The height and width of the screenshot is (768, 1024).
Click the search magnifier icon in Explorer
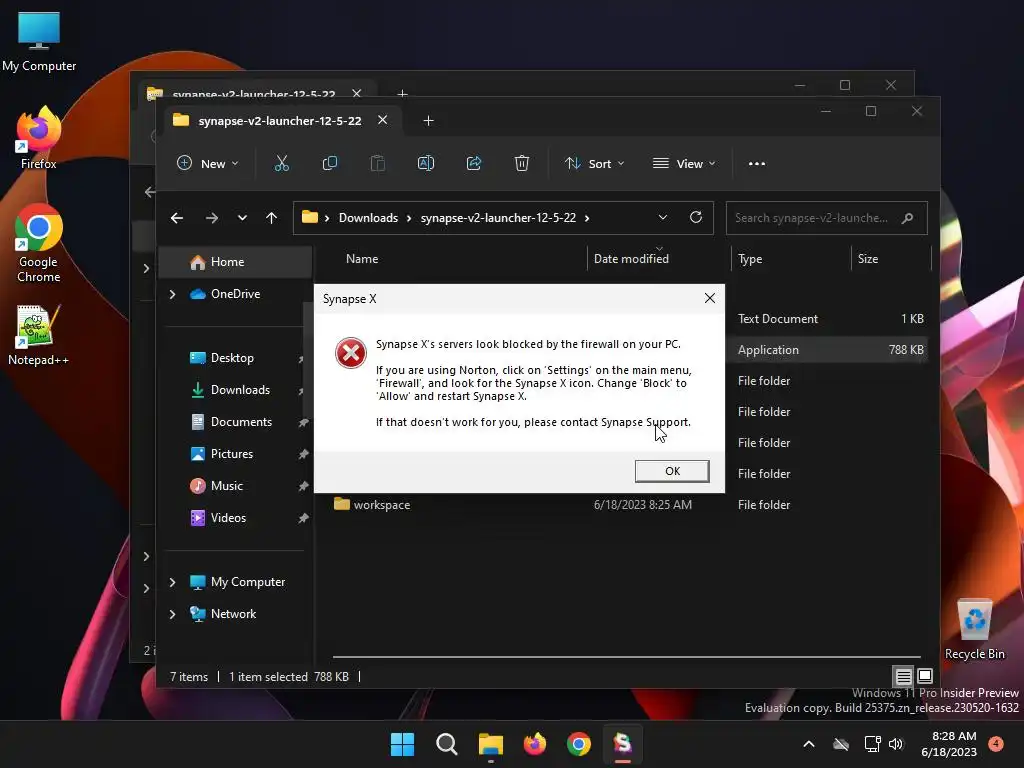pos(907,218)
